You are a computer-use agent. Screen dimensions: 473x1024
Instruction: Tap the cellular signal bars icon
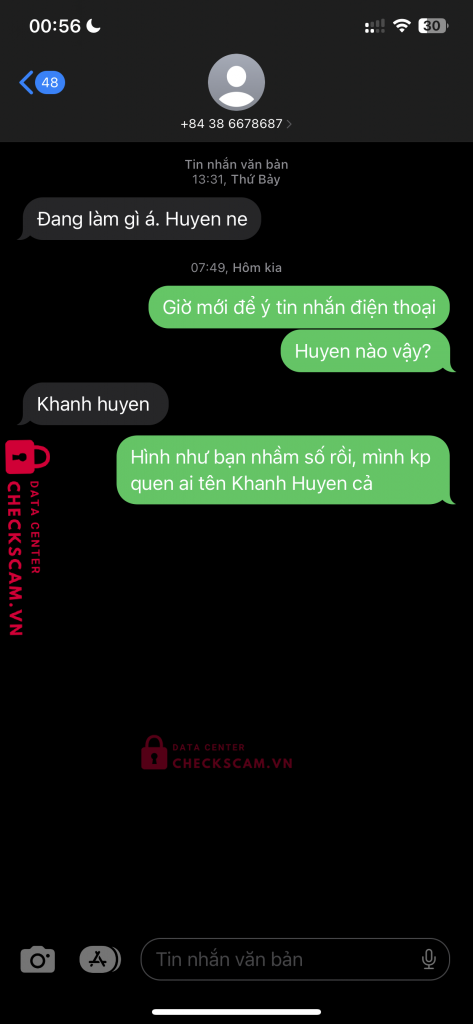point(374,26)
